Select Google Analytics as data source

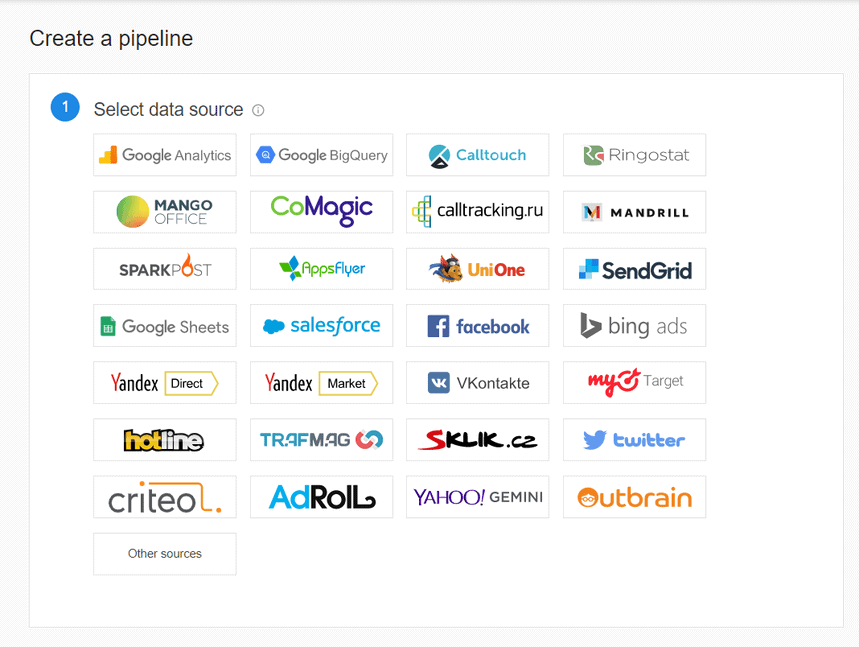[165, 155]
